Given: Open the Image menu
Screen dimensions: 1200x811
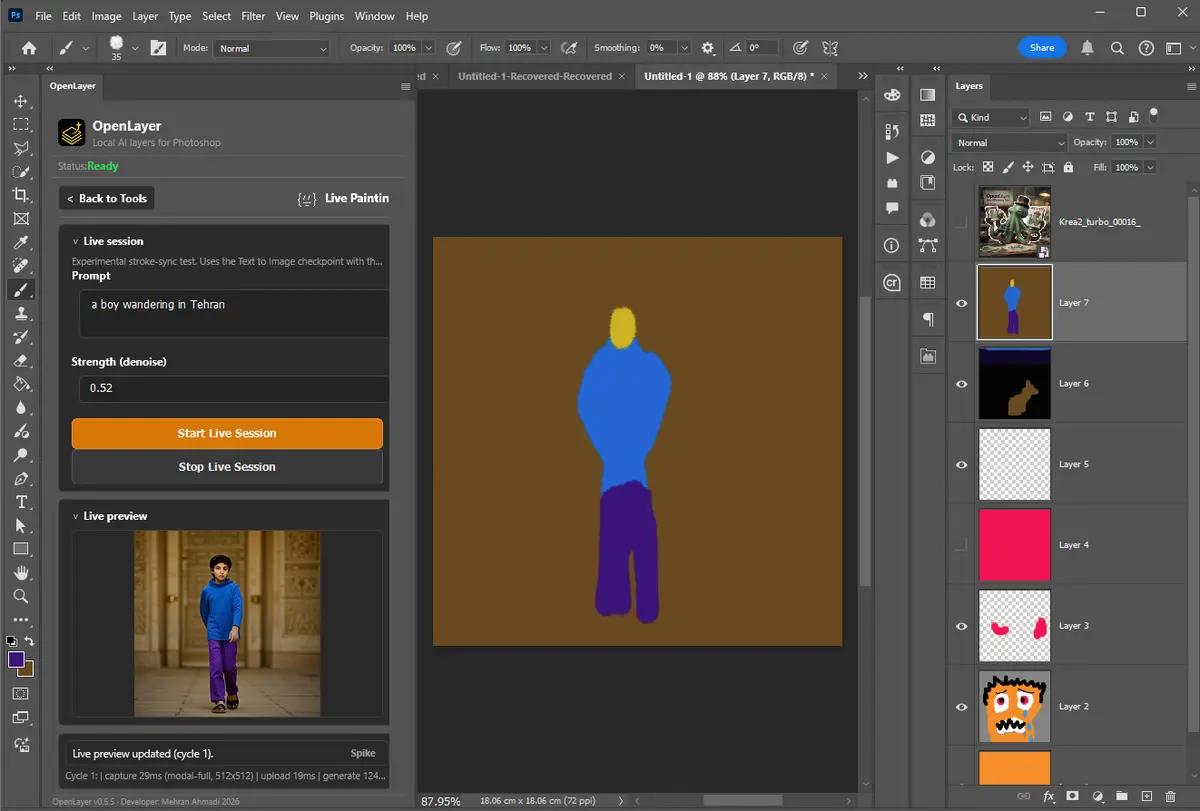Looking at the screenshot, I should 106,16.
